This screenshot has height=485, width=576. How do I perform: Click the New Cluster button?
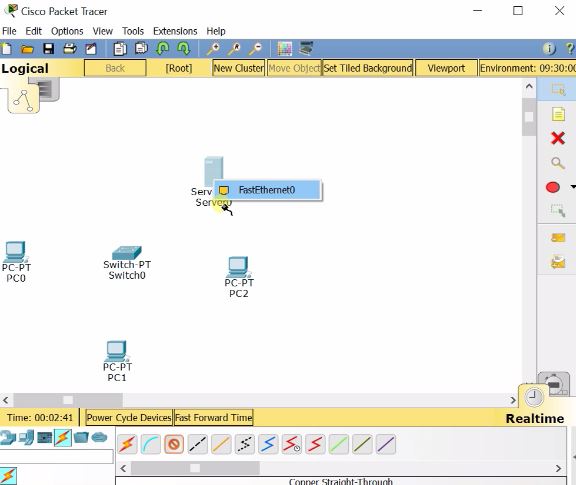(239, 68)
